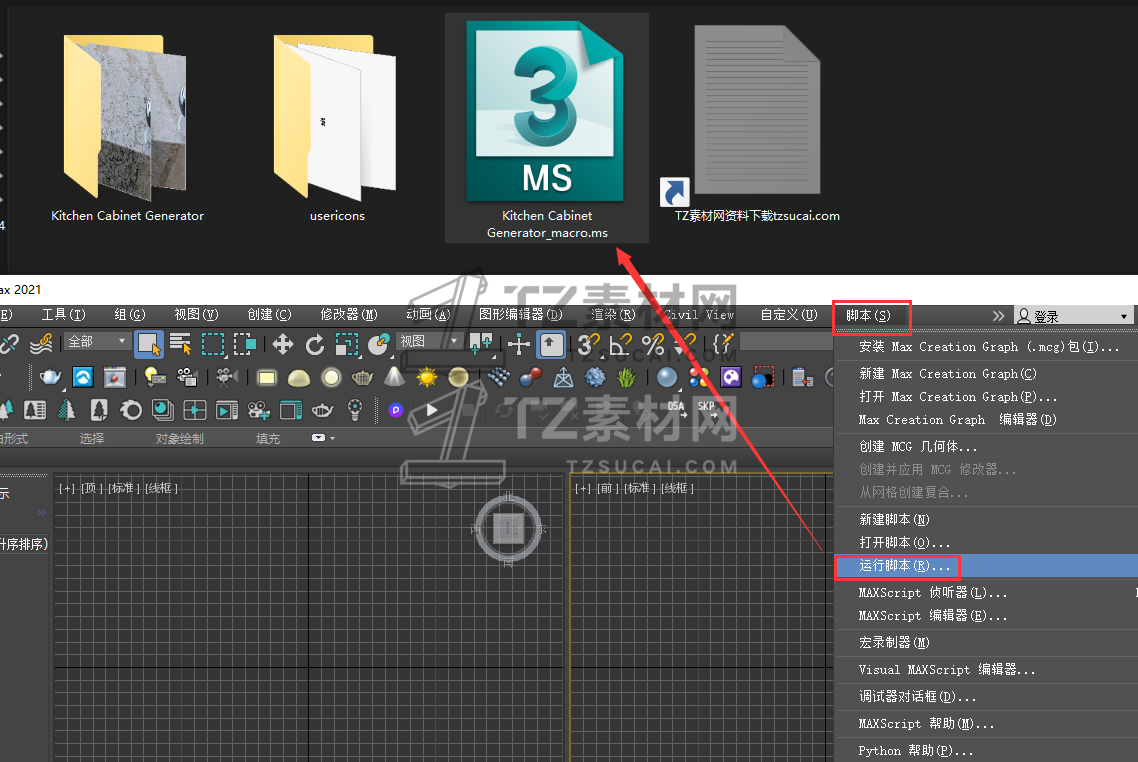Click the D5A export icon
Viewport: 1138px width, 762px height.
click(676, 409)
